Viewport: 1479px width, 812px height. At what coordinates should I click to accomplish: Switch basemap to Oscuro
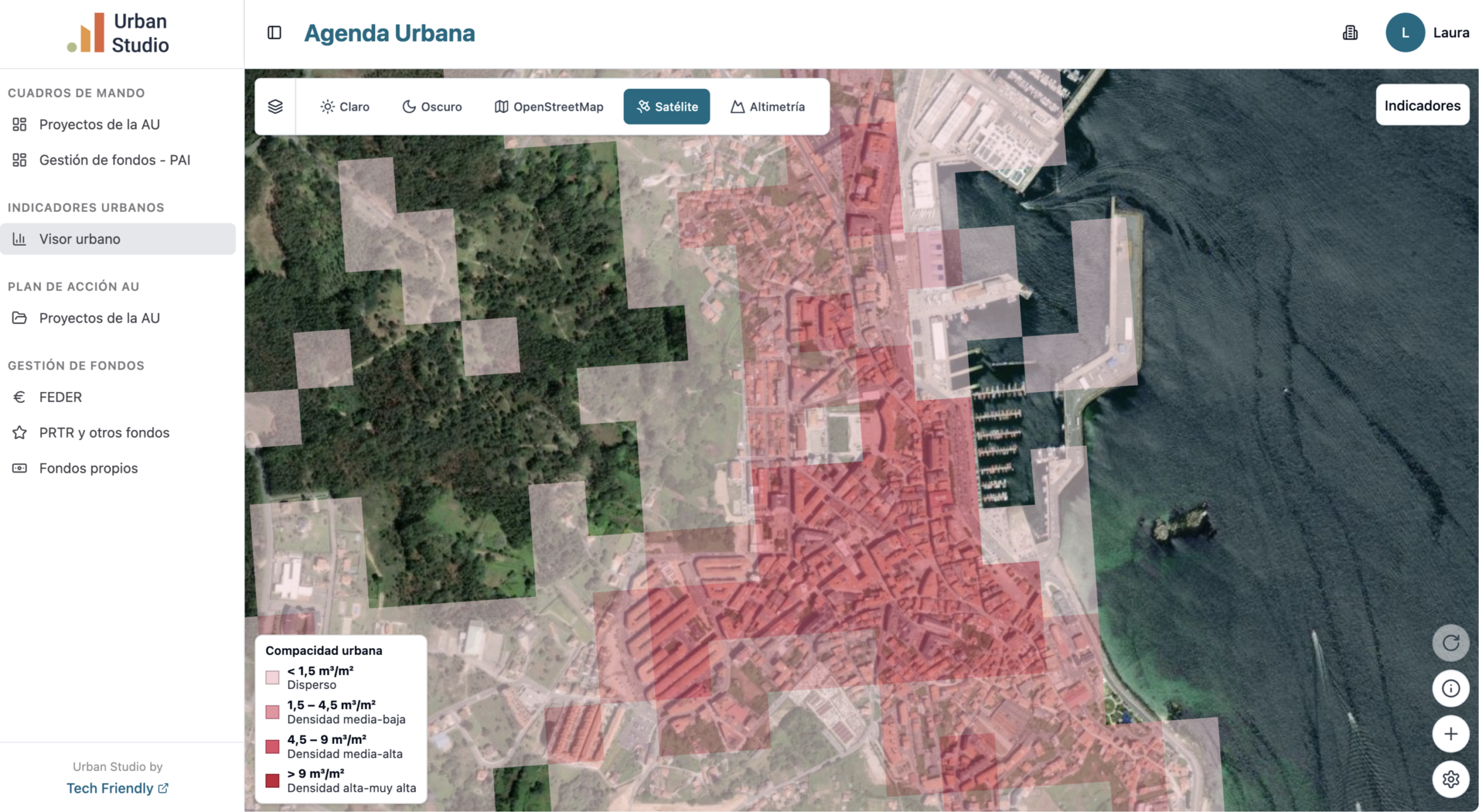pos(432,107)
